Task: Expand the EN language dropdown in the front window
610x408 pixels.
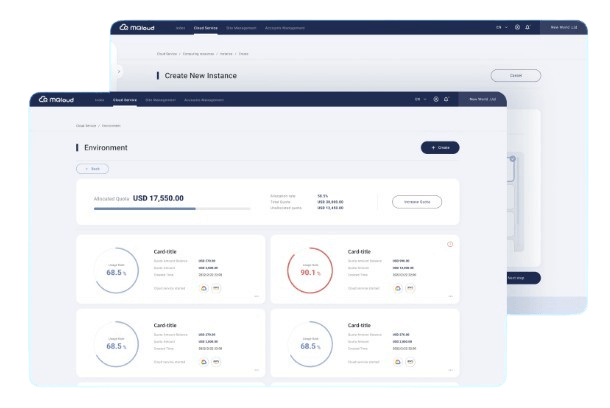Action: click(x=420, y=100)
